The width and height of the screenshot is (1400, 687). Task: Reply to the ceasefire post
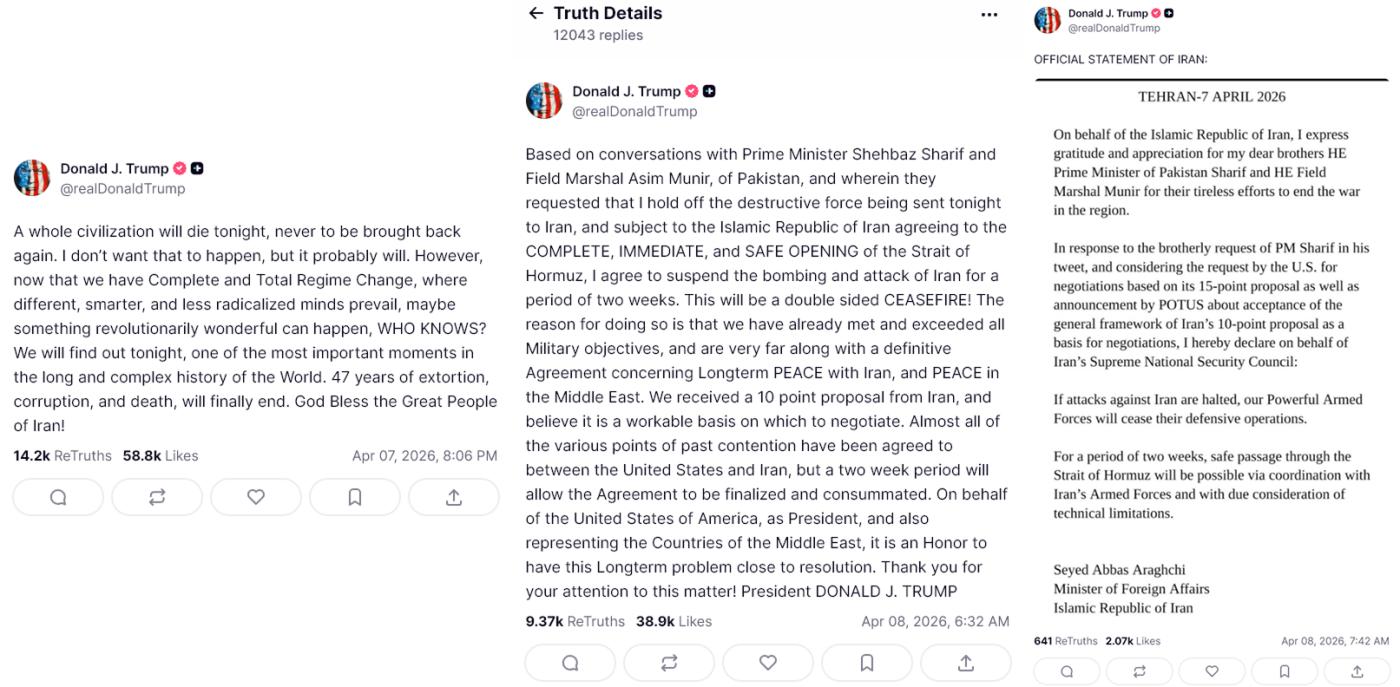(570, 662)
